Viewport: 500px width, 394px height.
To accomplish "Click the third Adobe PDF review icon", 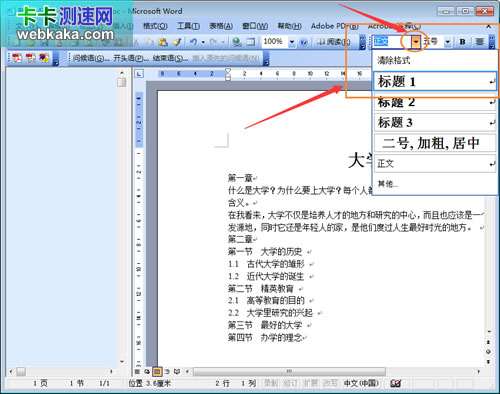I will 44,58.
